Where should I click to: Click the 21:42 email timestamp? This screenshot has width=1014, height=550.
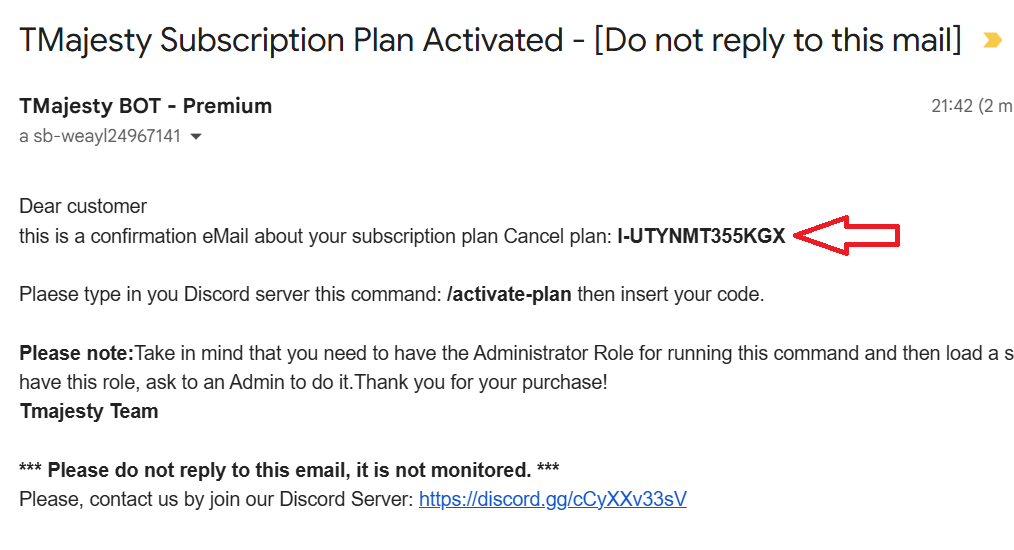pyautogui.click(x=951, y=106)
